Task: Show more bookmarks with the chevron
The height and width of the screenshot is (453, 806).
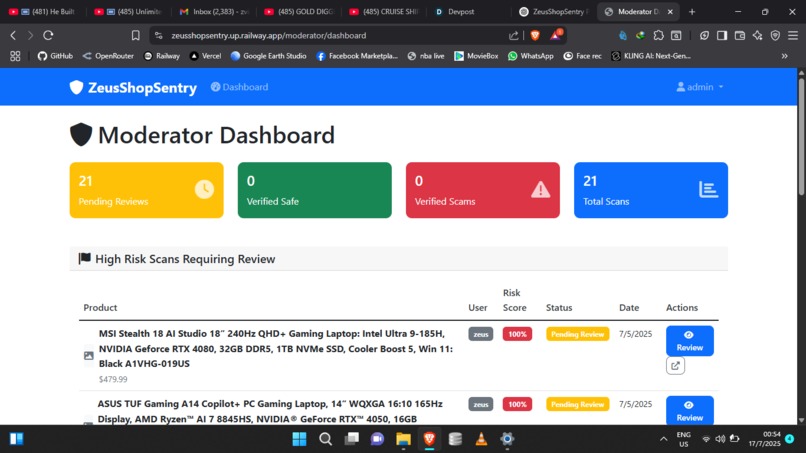Action: tap(784, 56)
